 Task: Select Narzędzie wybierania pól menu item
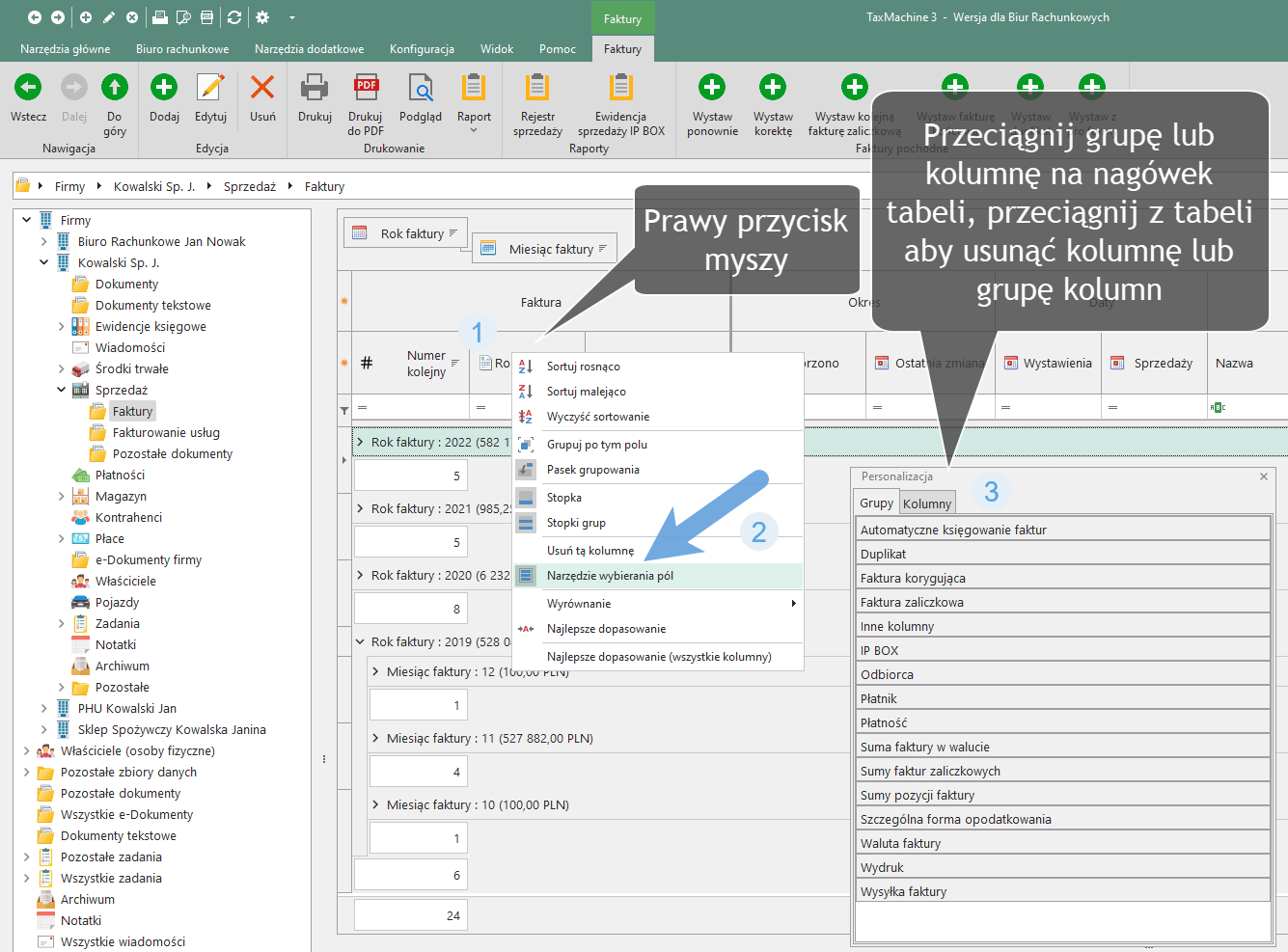point(610,576)
